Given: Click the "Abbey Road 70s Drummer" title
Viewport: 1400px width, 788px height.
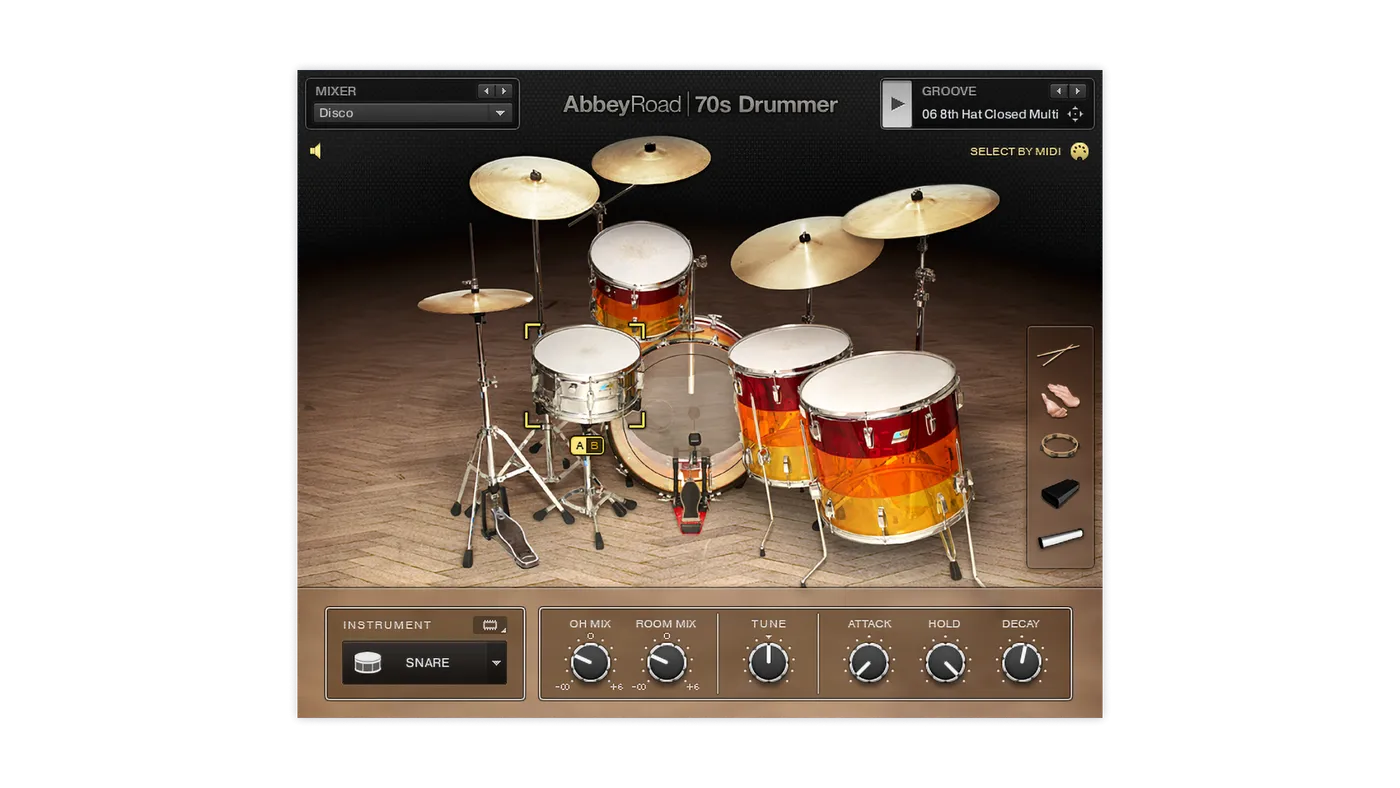Looking at the screenshot, I should pos(700,104).
